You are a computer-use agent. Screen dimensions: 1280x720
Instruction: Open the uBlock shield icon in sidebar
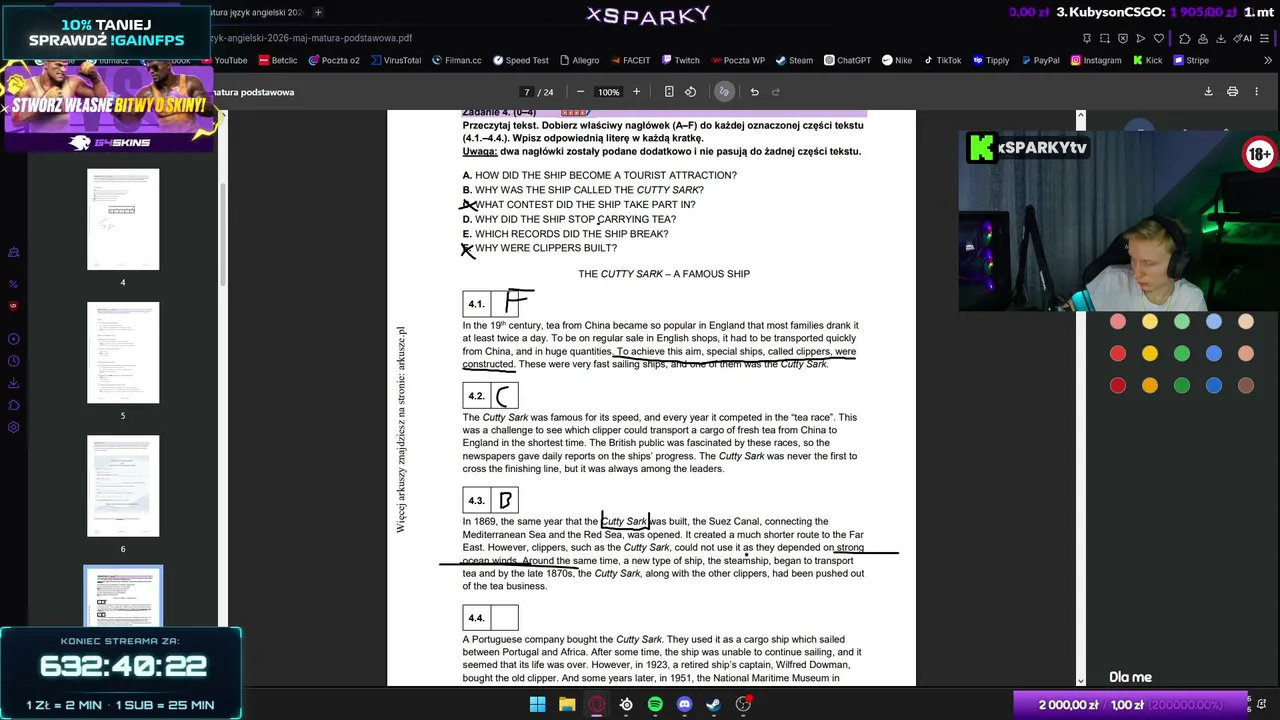[x=14, y=306]
